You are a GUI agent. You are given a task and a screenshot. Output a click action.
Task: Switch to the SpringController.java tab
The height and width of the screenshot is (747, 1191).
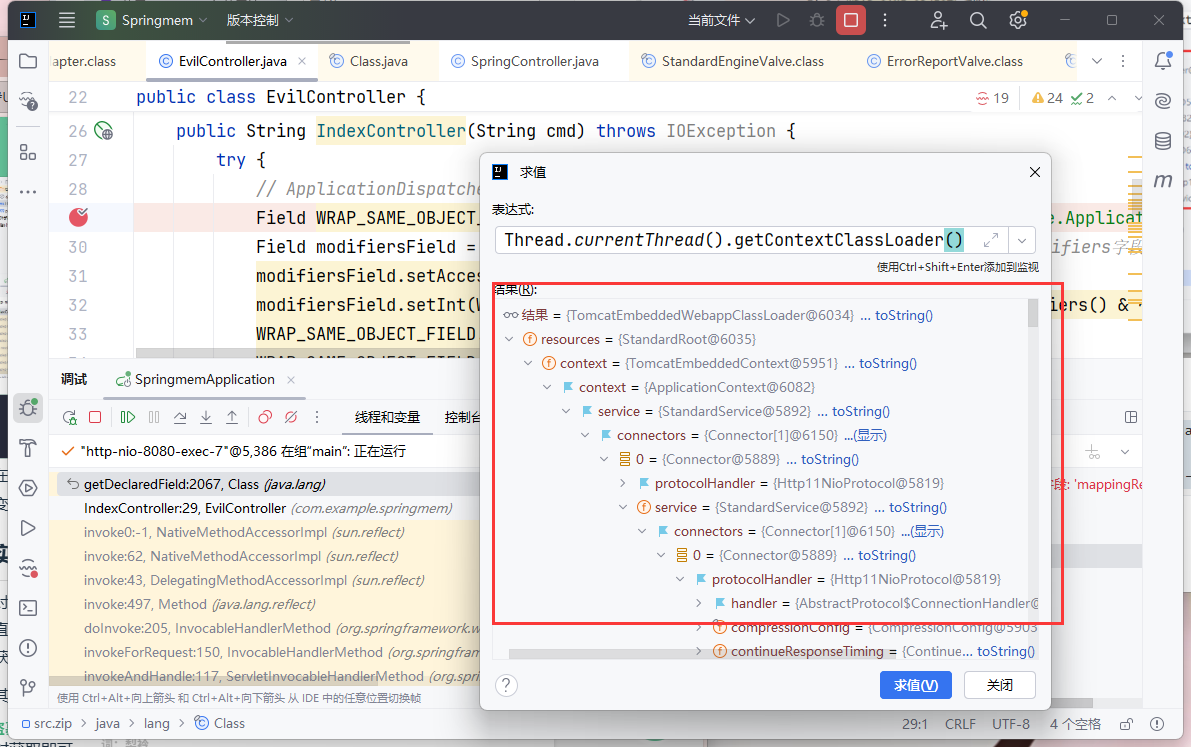click(x=534, y=61)
